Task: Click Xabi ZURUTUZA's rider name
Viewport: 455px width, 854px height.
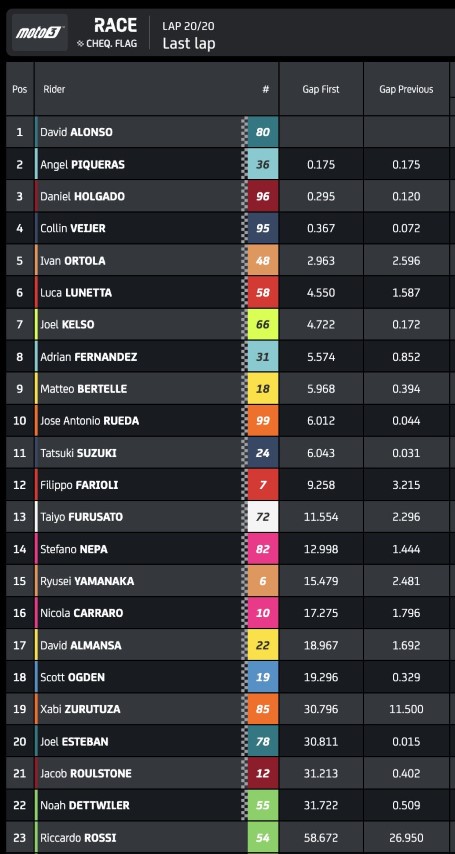Action: pyautogui.click(x=80, y=709)
